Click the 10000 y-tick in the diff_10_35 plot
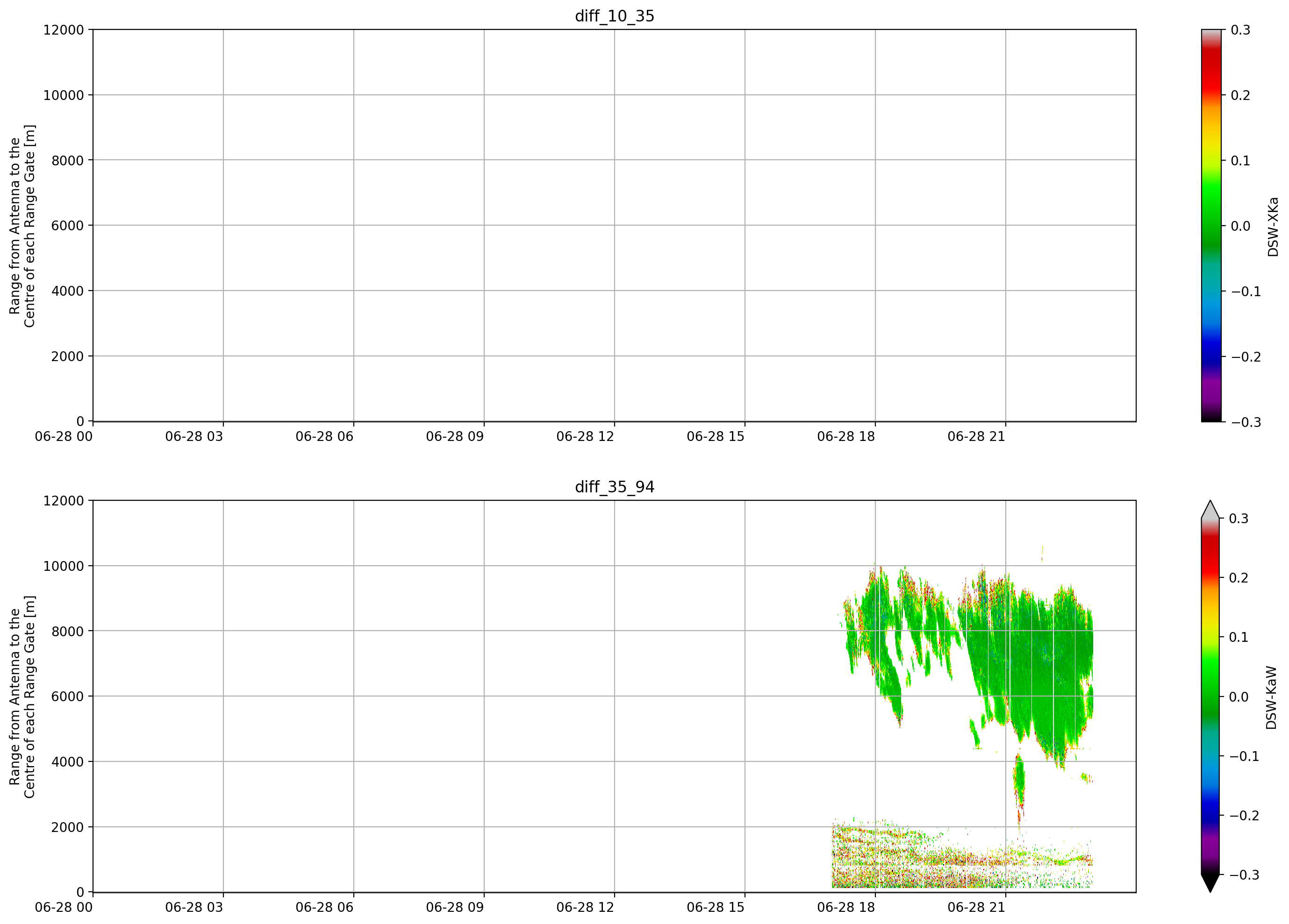 64,95
